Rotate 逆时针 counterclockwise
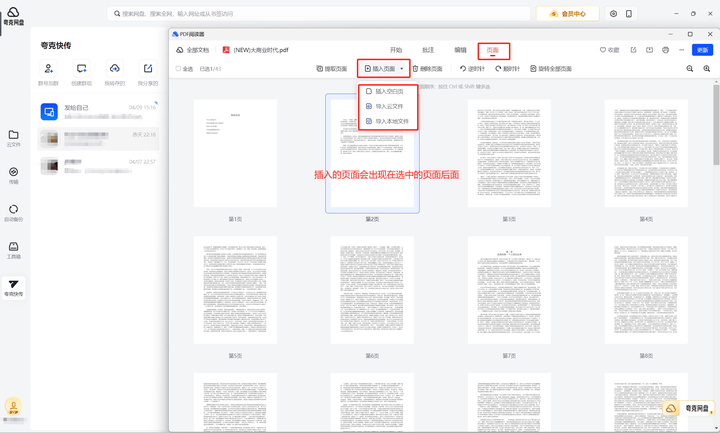Screen dimensions: 720x433 472,69
